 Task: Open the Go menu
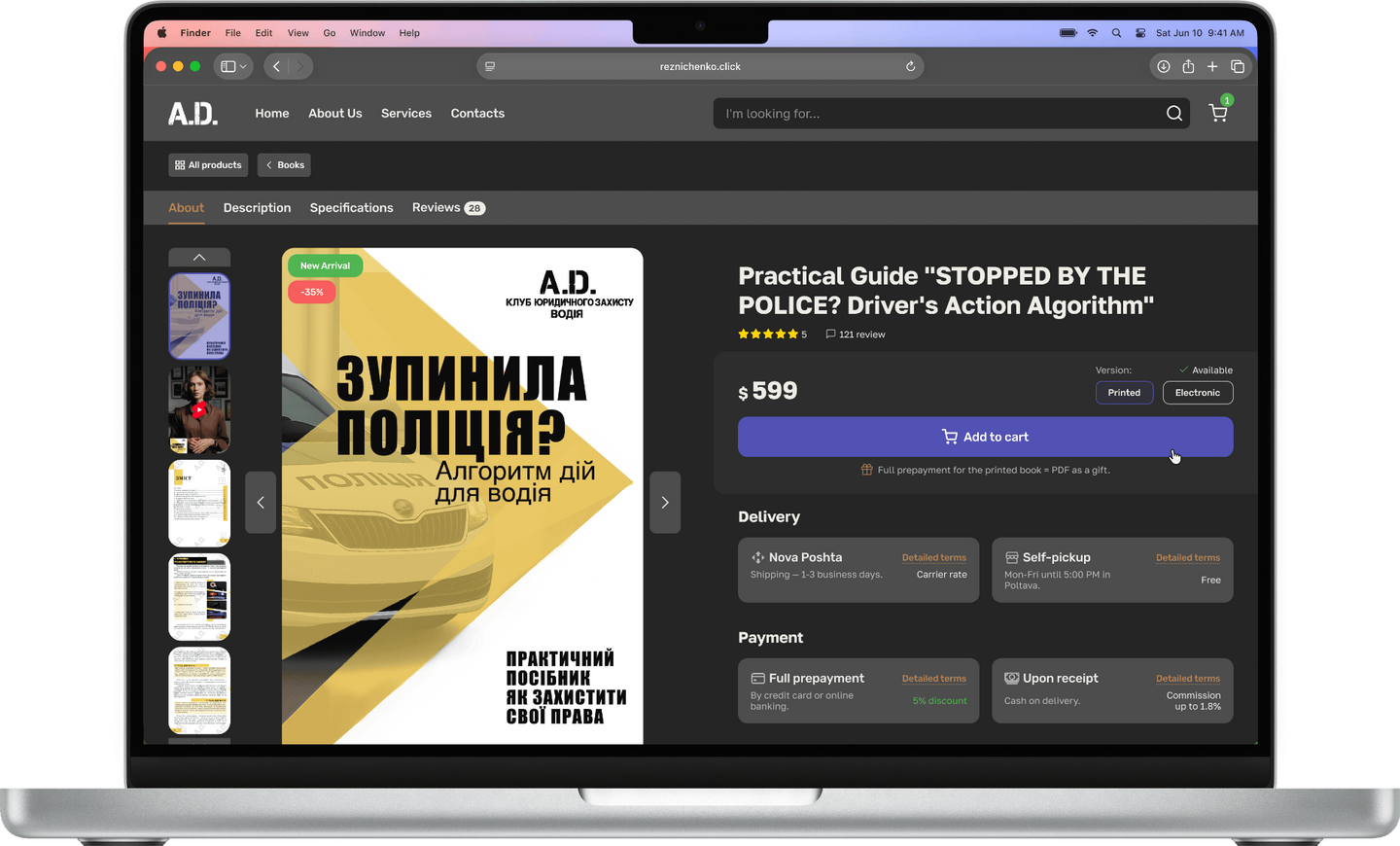330,33
